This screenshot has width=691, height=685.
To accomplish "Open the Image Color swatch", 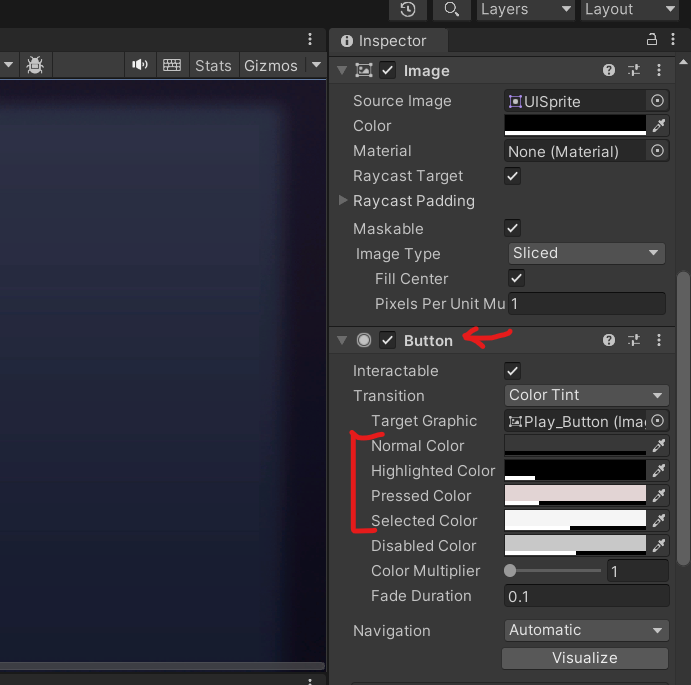I will click(575, 126).
